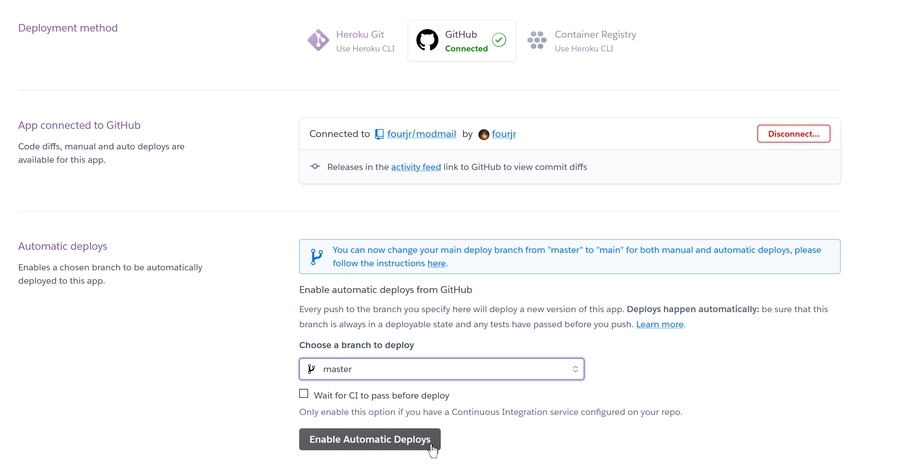Click the branch selector up-down arrows
900x466 pixels.
click(x=575, y=369)
